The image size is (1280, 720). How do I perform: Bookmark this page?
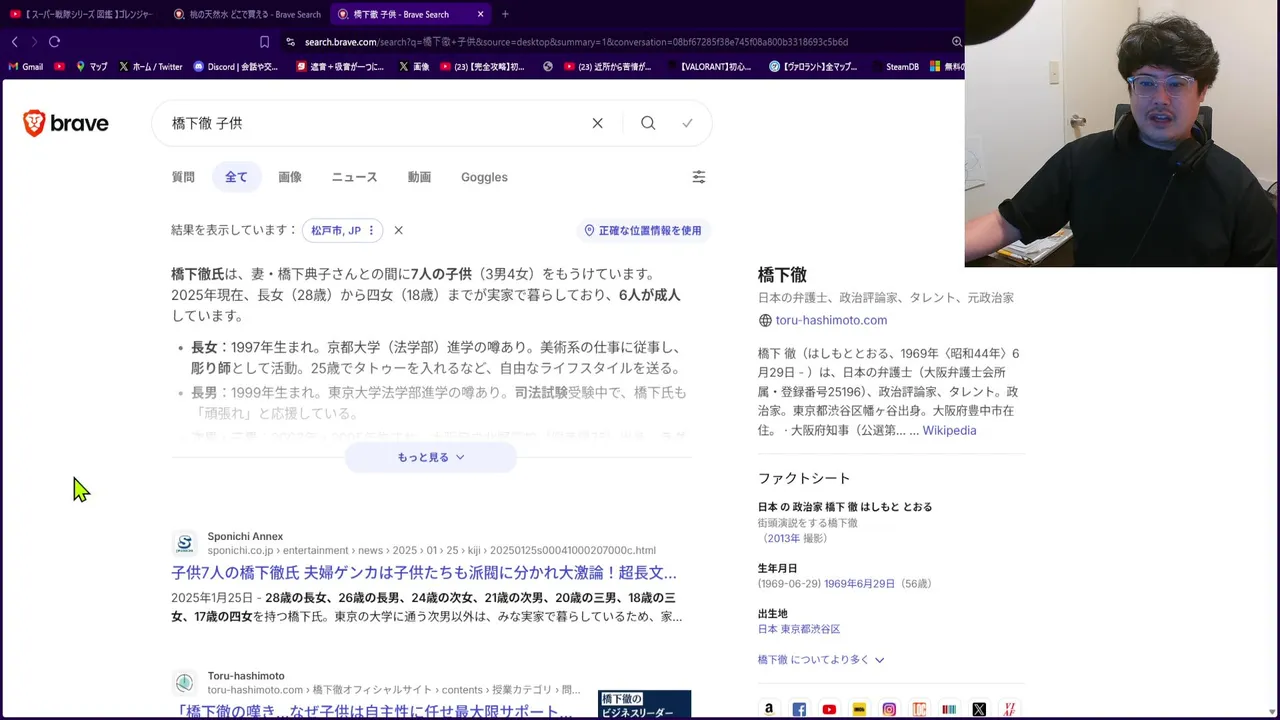[264, 42]
